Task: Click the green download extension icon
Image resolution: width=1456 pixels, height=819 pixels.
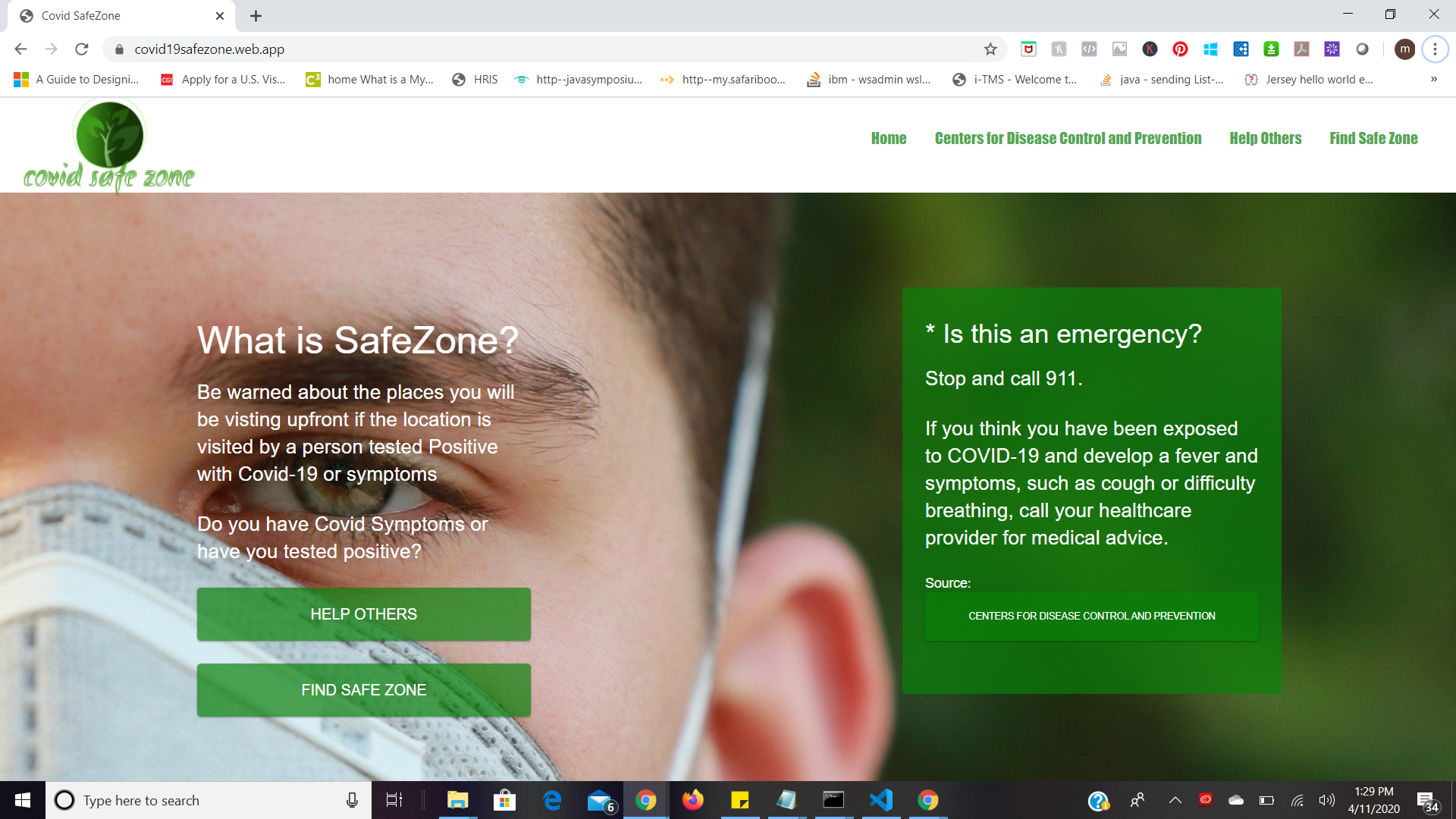Action: point(1271,49)
